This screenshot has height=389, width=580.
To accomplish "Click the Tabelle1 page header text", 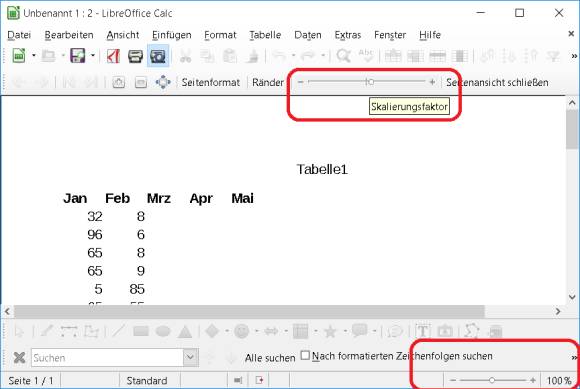I will point(322,169).
